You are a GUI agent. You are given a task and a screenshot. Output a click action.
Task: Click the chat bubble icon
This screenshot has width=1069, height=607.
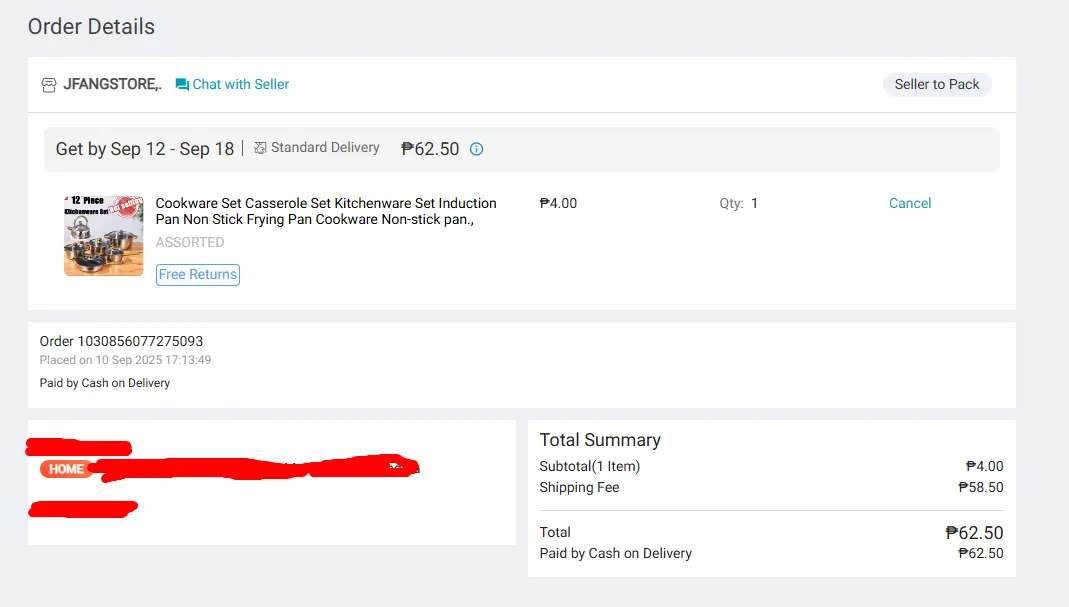pos(182,85)
